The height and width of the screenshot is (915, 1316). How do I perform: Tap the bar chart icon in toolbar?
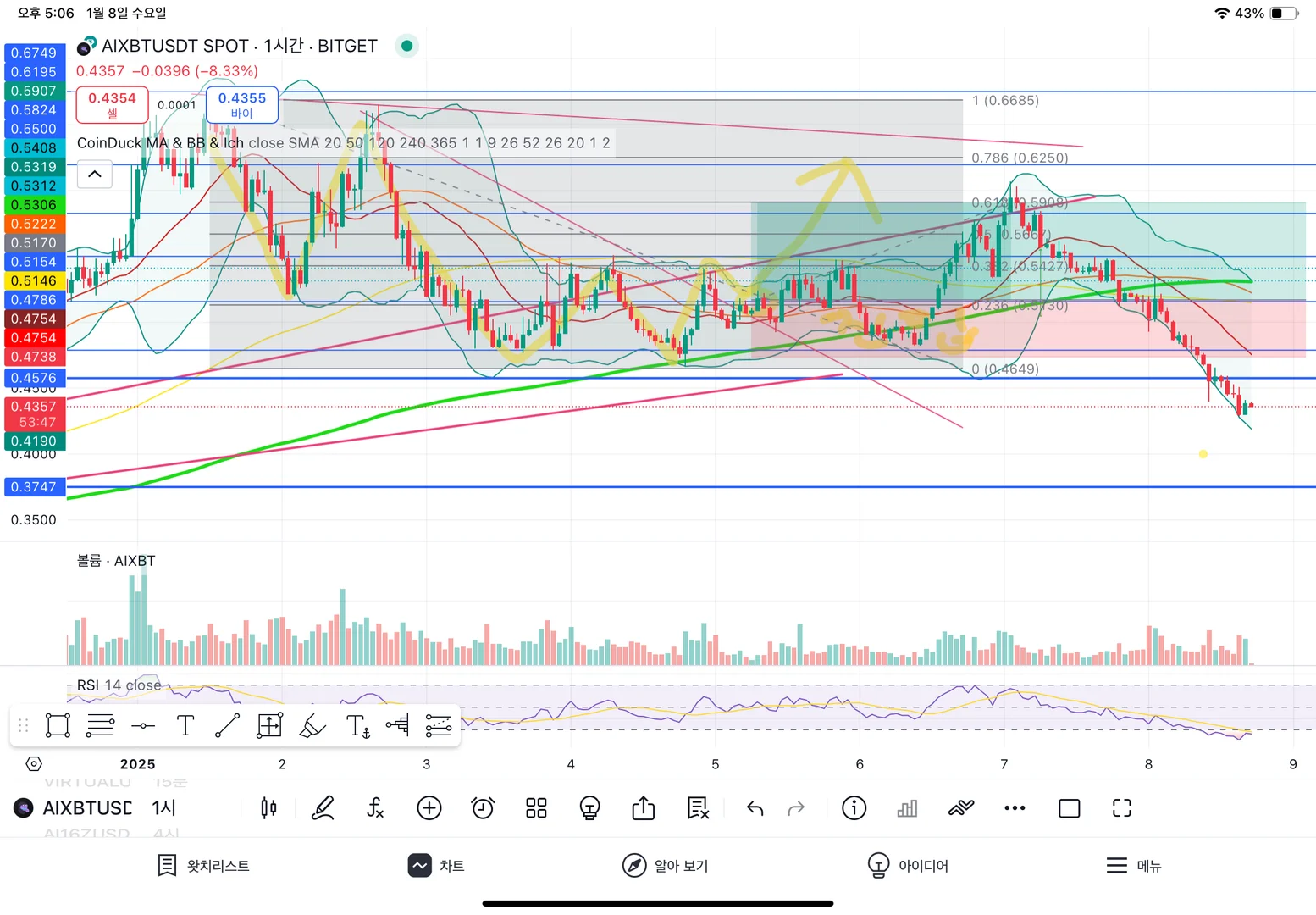907,808
